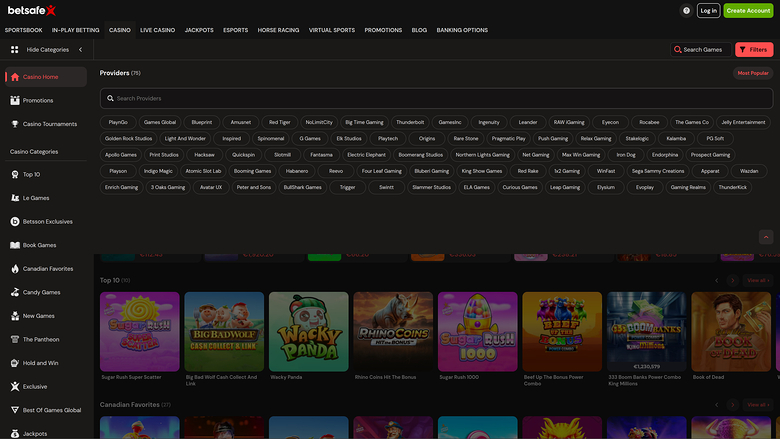This screenshot has width=780, height=439.
Task: Open the Horse Racing tab
Action: pyautogui.click(x=279, y=30)
